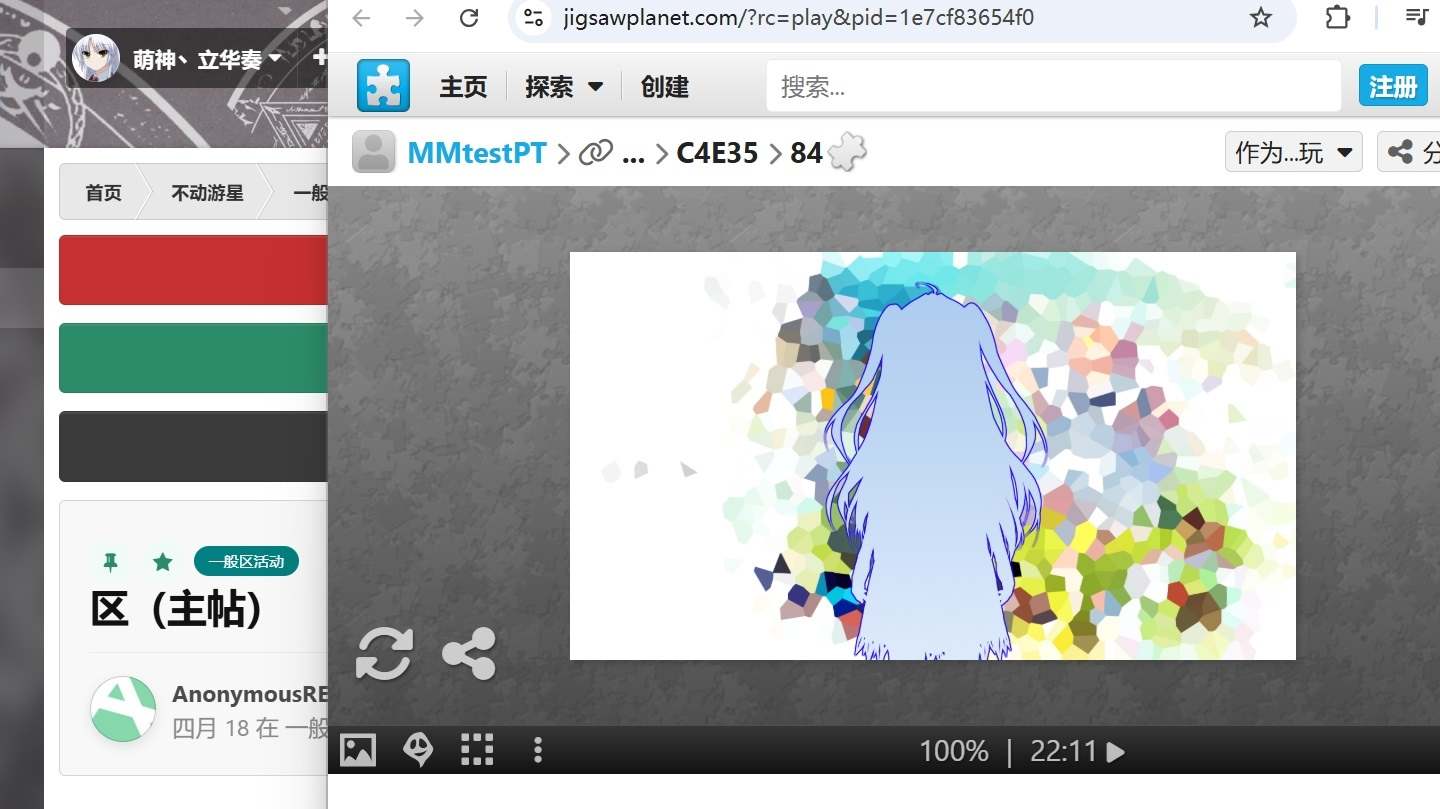
Task: Open 萌神、立华奏 user dropdown in forum
Action: coord(207,60)
